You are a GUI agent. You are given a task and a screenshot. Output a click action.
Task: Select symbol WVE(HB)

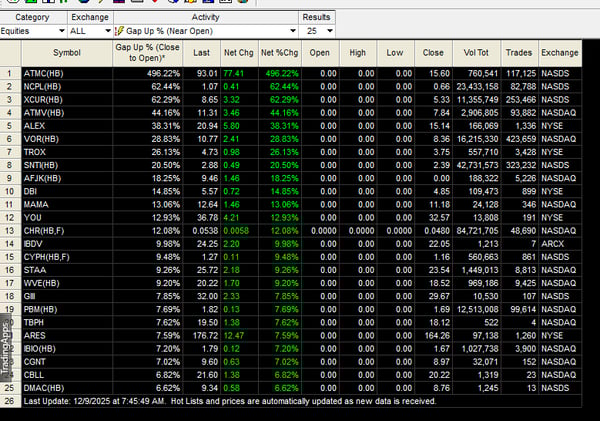pos(42,283)
